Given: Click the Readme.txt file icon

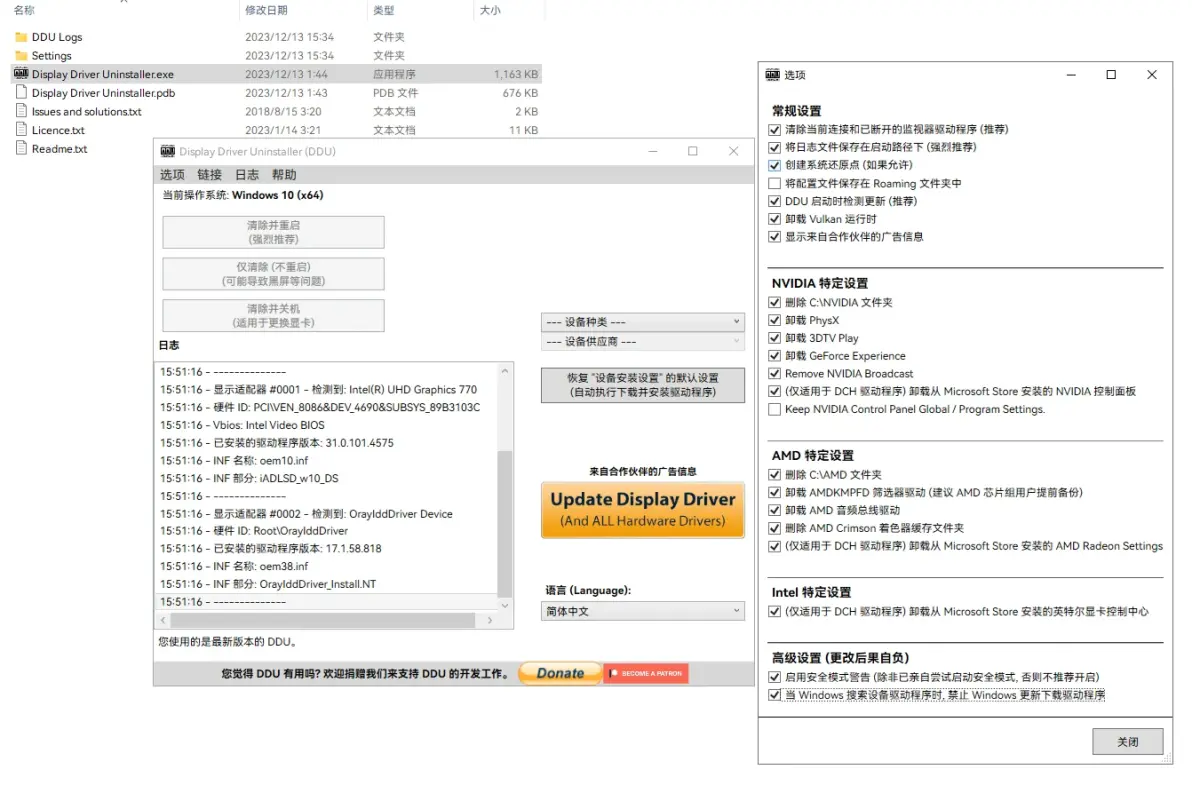Looking at the screenshot, I should (x=21, y=149).
